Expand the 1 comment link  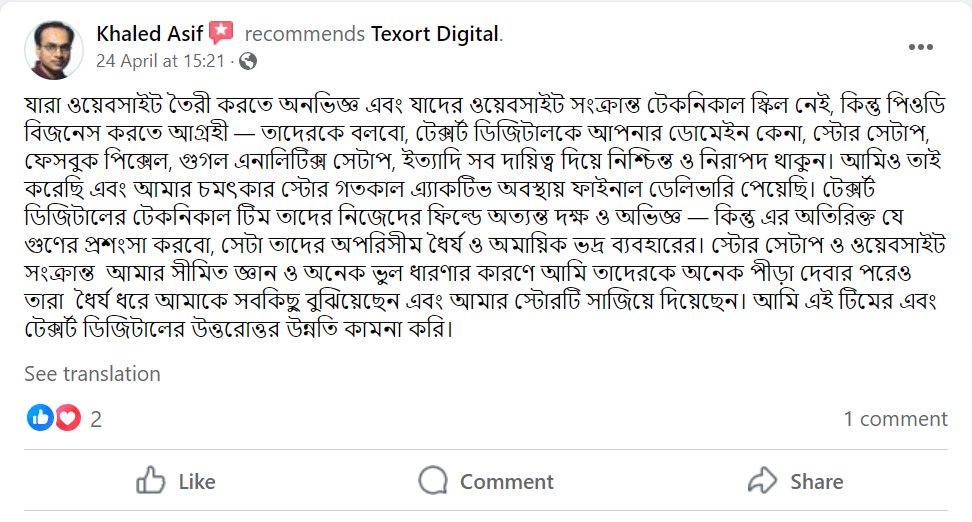[x=895, y=419]
